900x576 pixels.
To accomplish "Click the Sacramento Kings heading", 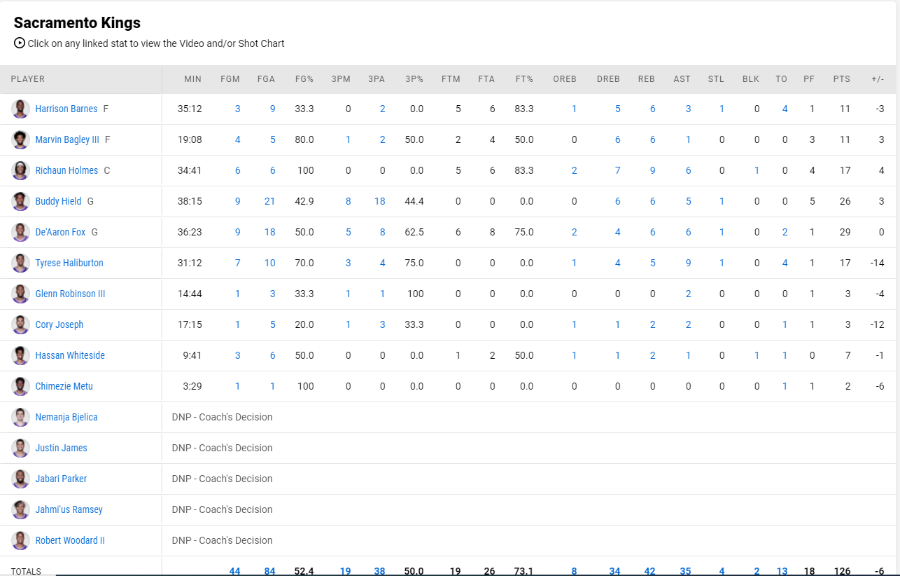I will (x=77, y=23).
